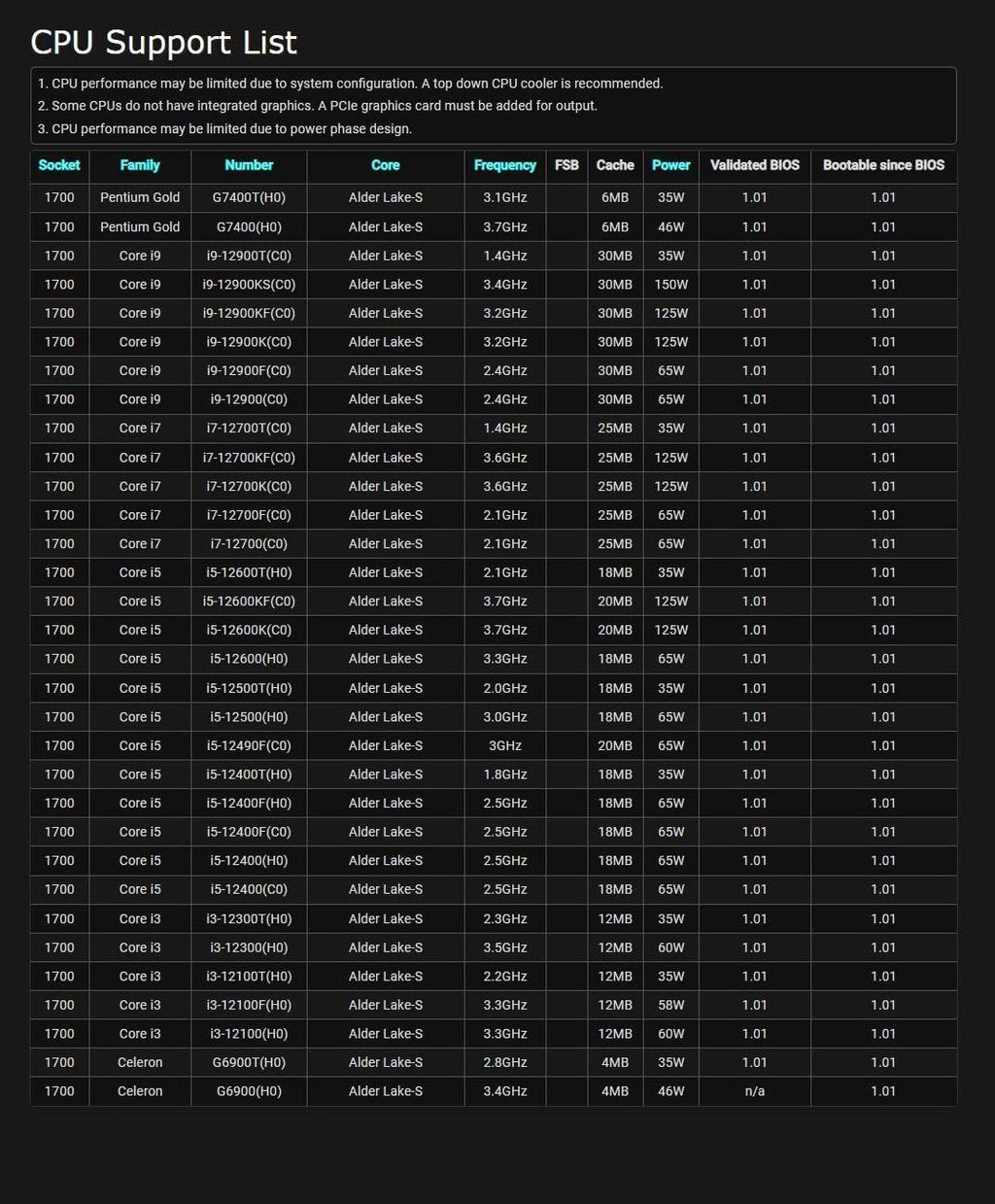This screenshot has width=995, height=1204.
Task: Select the 150W power value cell
Action: (671, 285)
